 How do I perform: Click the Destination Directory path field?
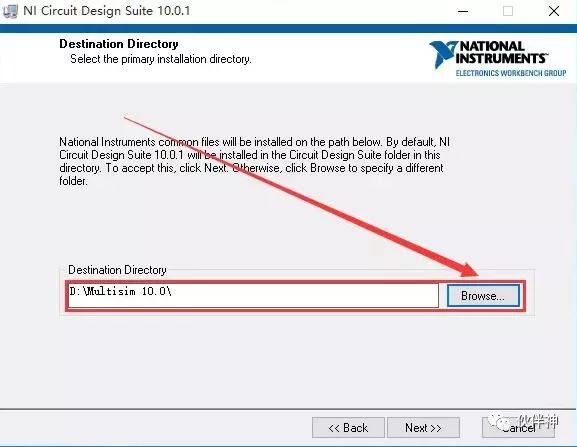[x=253, y=295]
